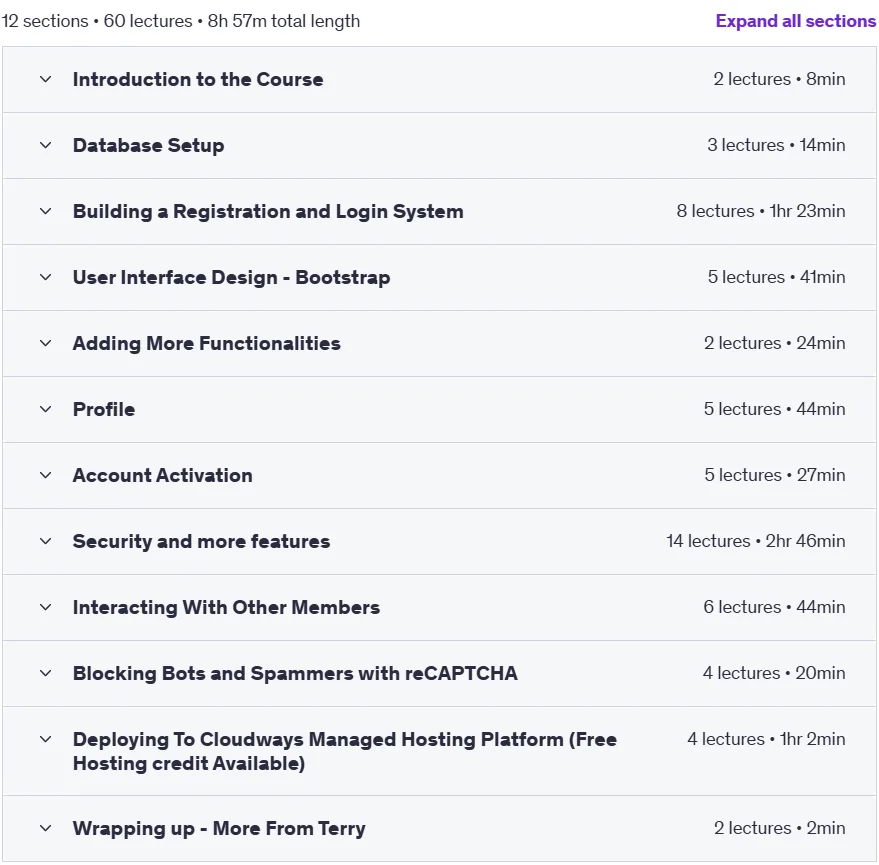Select the Security and more features title
Screen dimensions: 879x865
[201, 542]
